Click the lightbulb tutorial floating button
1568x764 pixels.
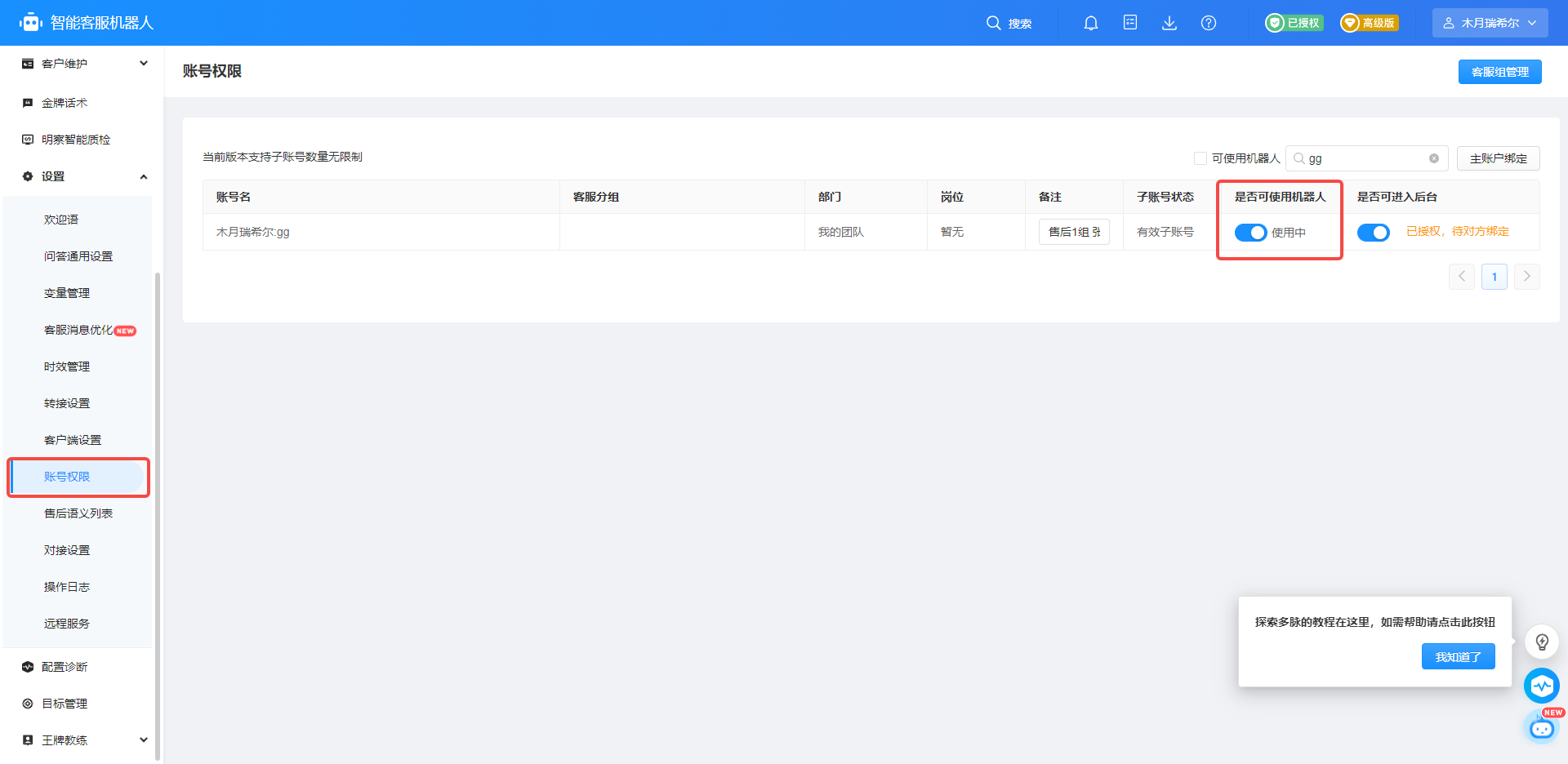click(x=1542, y=642)
